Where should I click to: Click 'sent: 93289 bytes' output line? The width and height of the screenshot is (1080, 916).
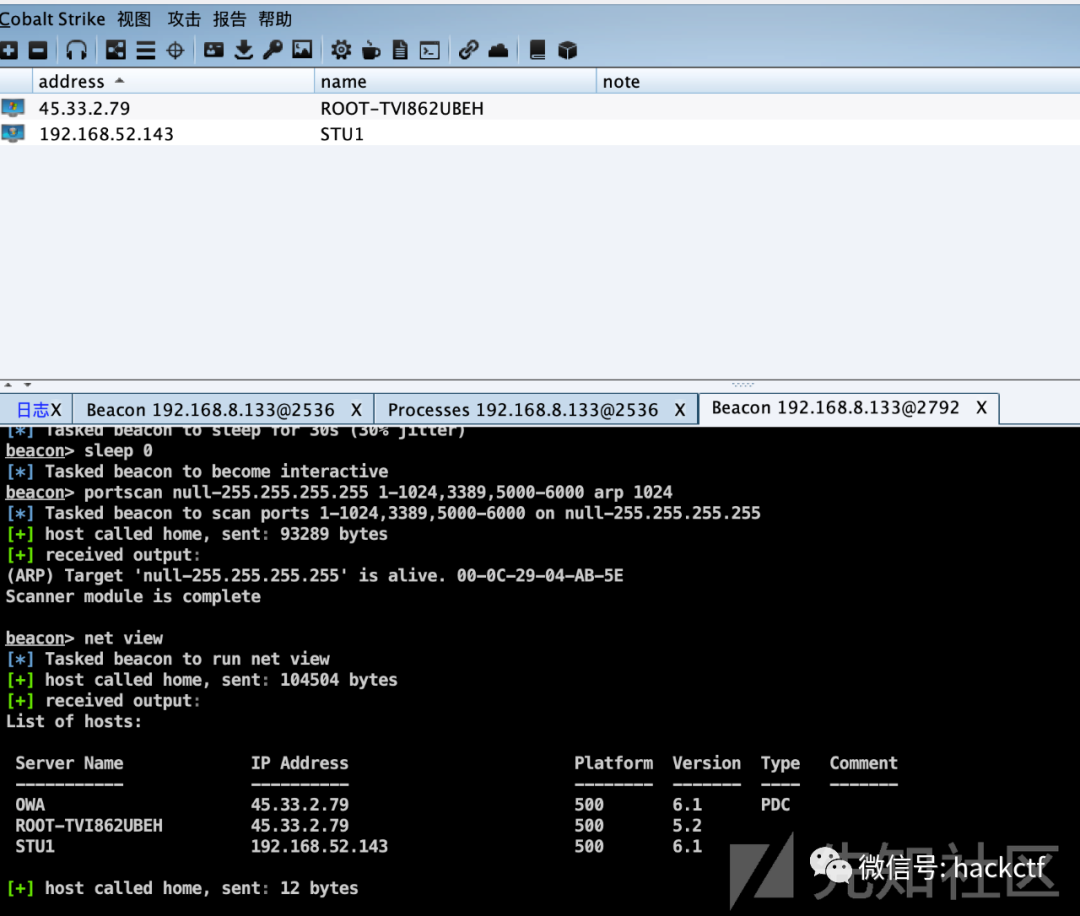[197, 534]
